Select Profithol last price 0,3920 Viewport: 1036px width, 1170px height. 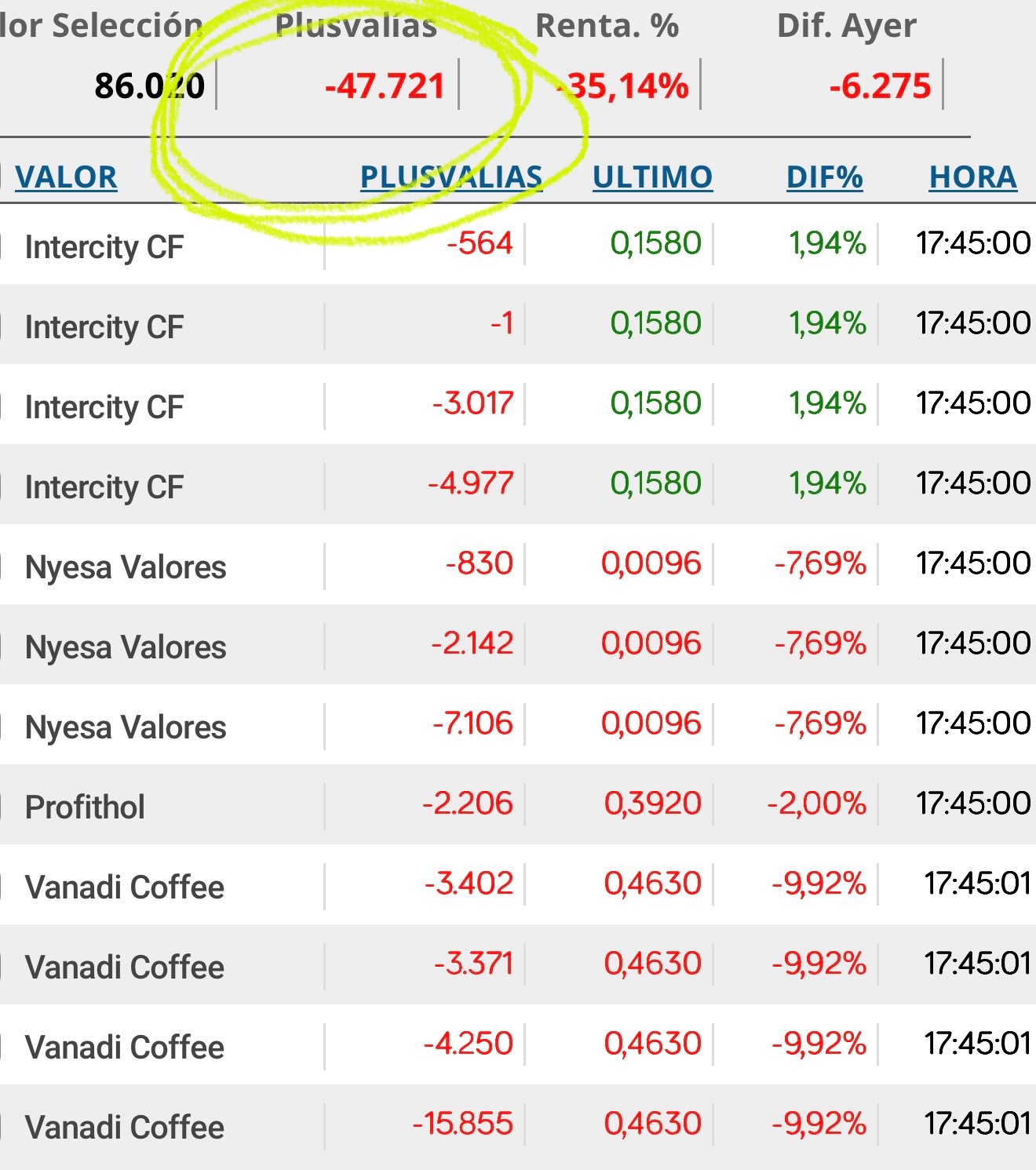[x=652, y=803]
